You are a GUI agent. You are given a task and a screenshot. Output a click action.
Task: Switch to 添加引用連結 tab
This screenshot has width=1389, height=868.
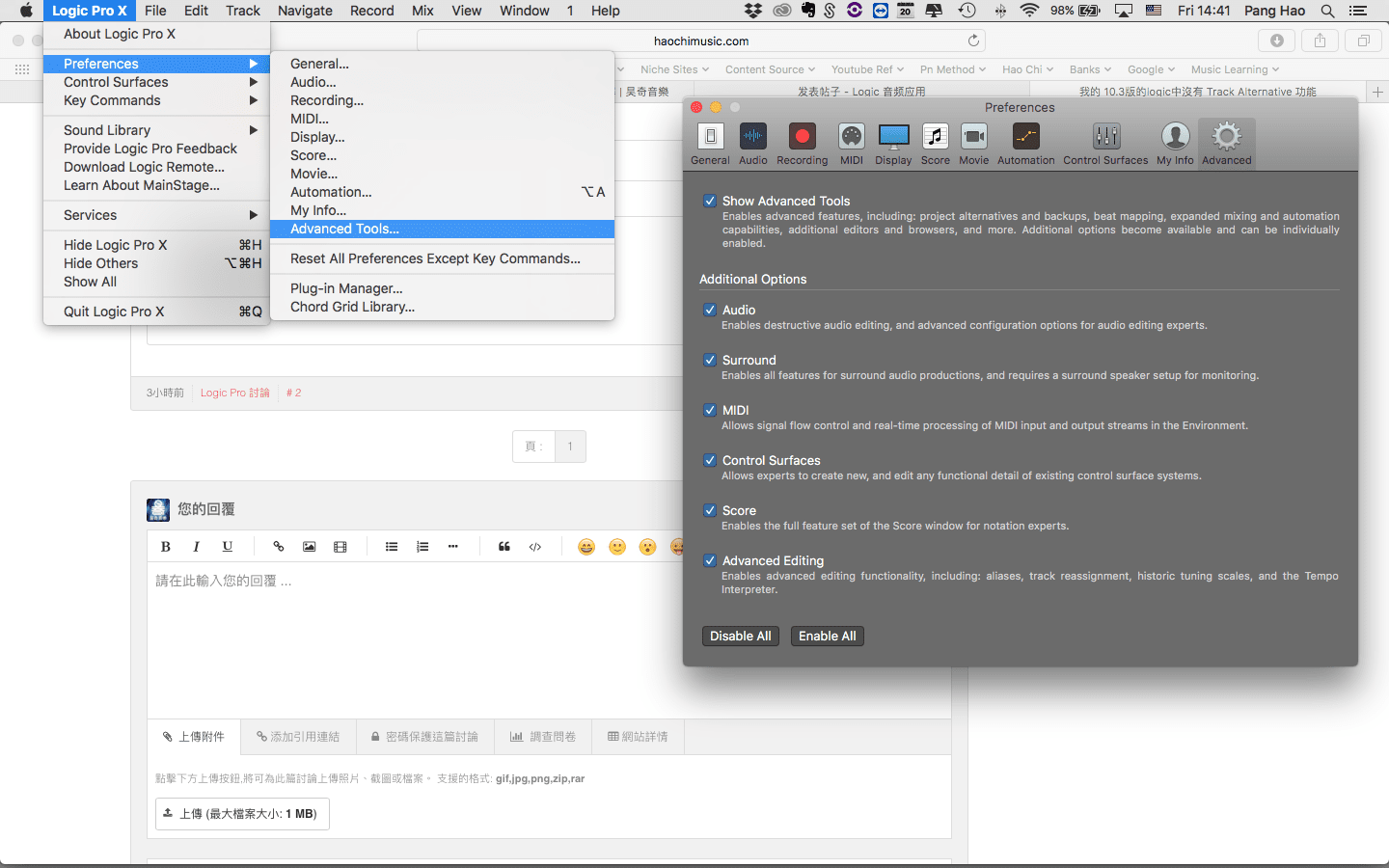click(298, 737)
